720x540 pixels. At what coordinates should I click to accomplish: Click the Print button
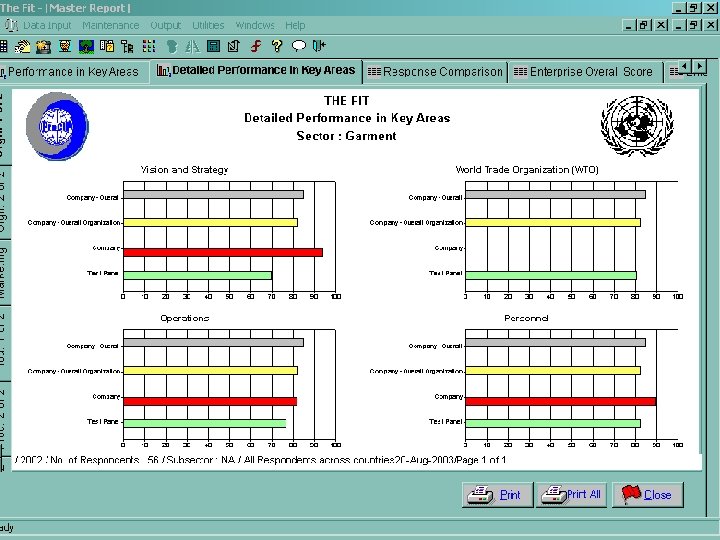(x=498, y=495)
